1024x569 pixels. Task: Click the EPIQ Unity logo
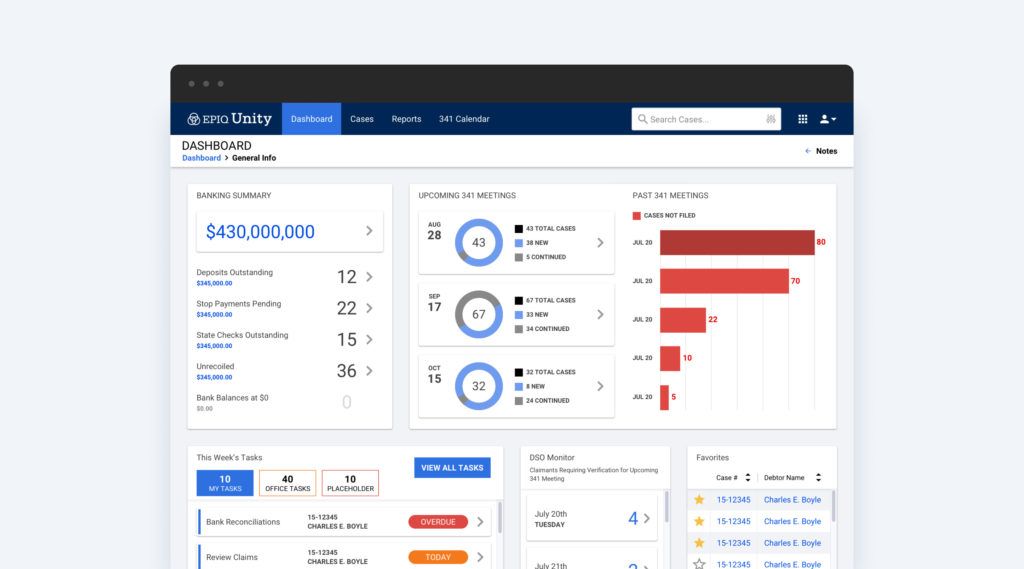(x=229, y=119)
